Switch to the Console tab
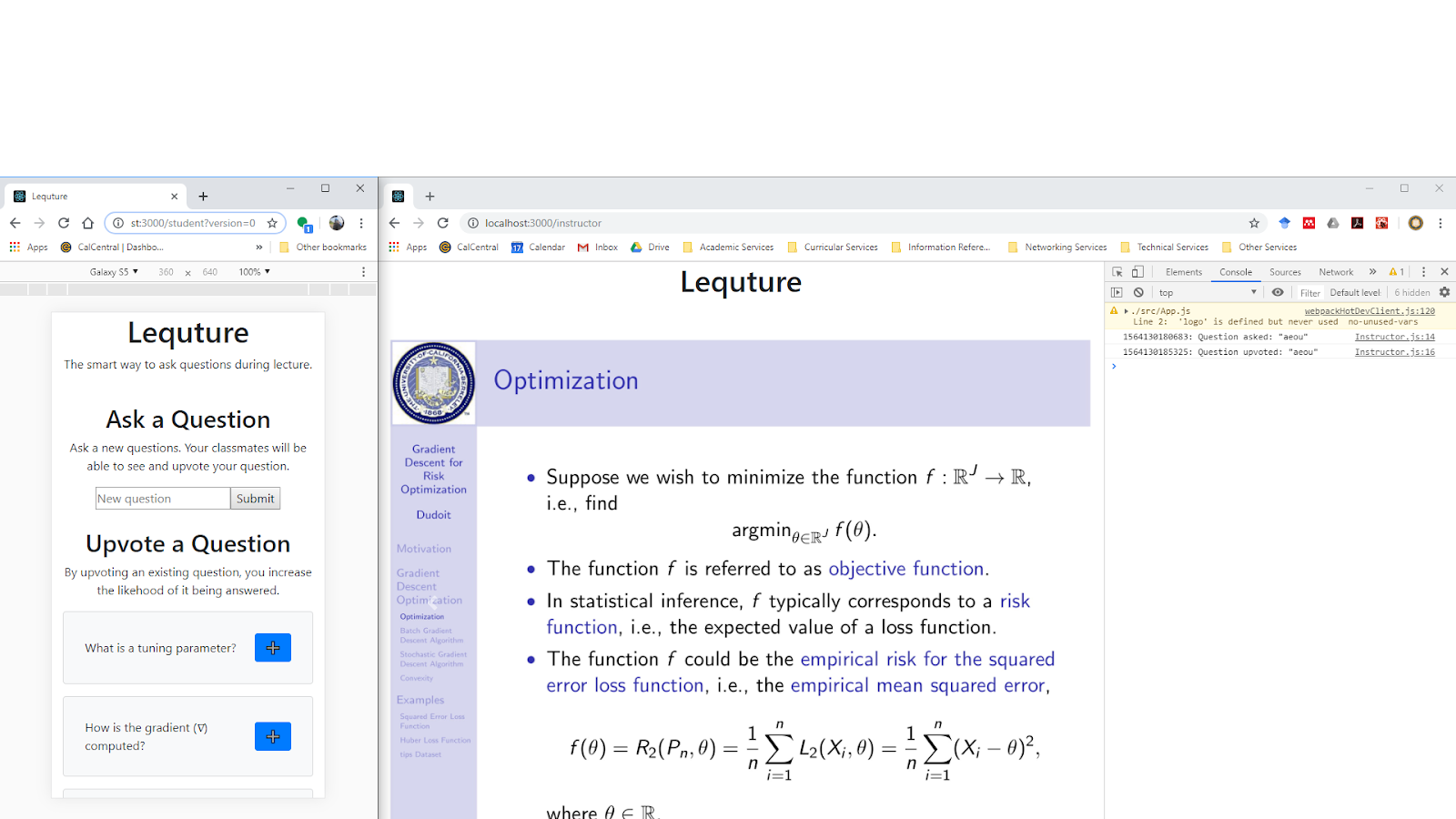1456x819 pixels. point(1236,272)
